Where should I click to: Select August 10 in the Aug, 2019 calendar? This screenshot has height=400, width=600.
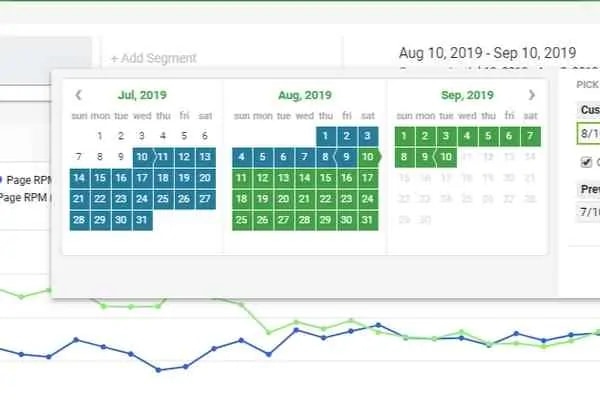click(x=368, y=157)
